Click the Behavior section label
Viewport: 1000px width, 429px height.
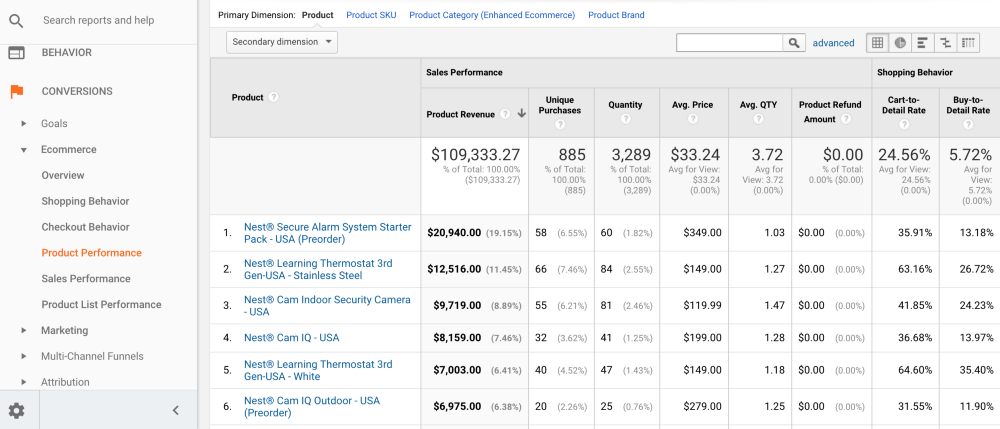tap(67, 53)
